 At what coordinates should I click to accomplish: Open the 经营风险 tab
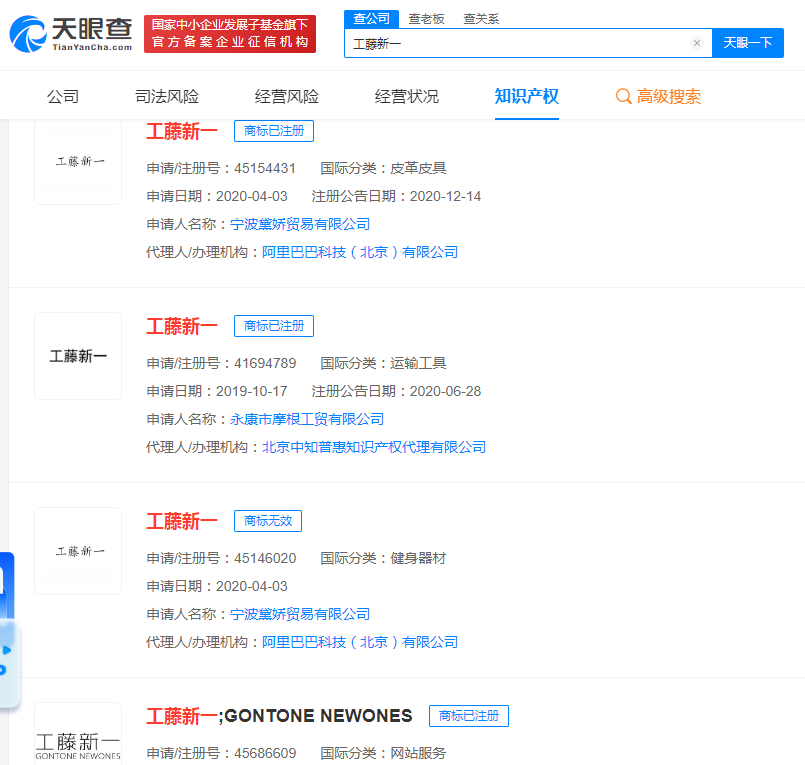click(x=286, y=96)
